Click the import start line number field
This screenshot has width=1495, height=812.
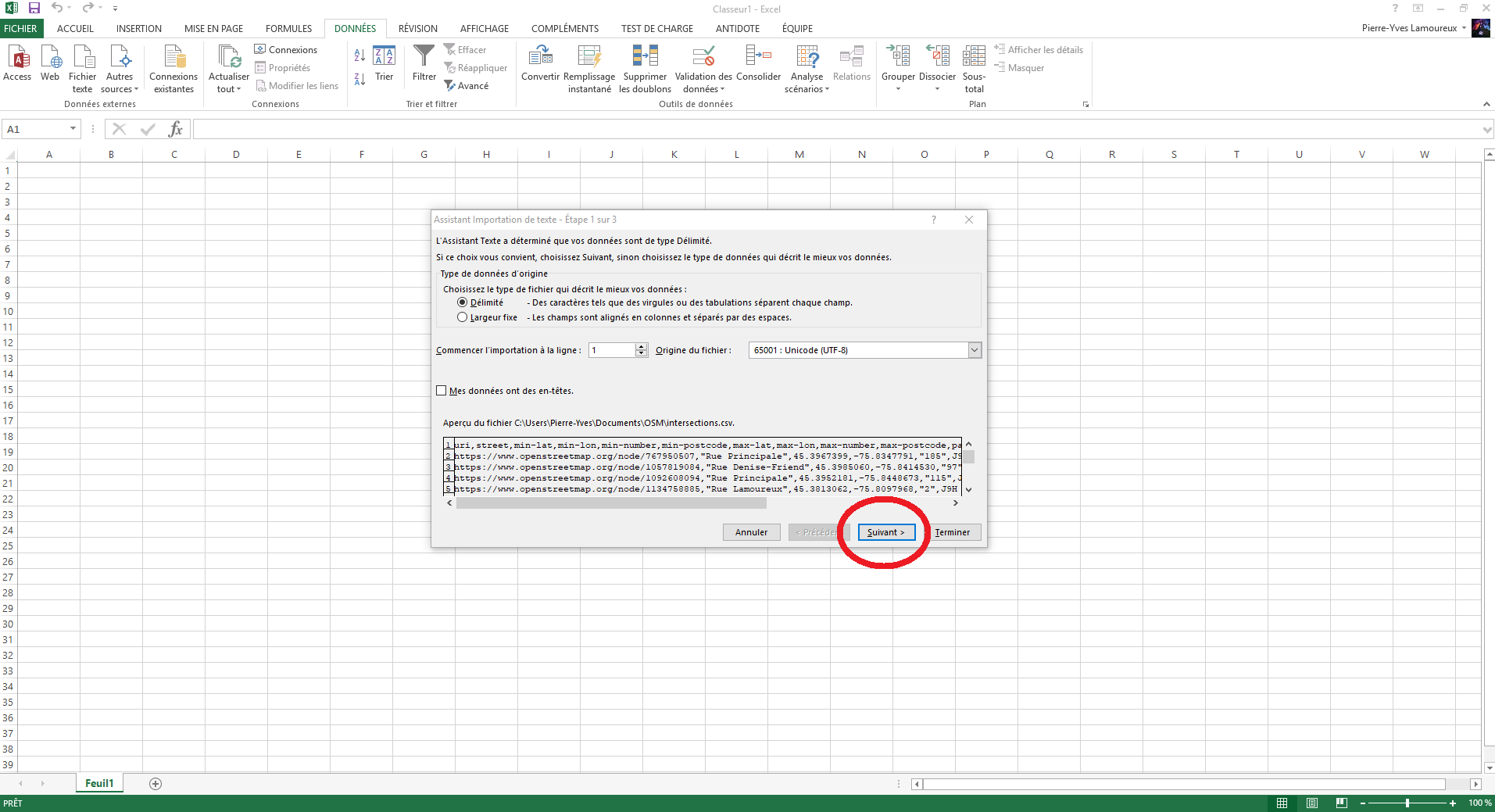pyautogui.click(x=612, y=350)
